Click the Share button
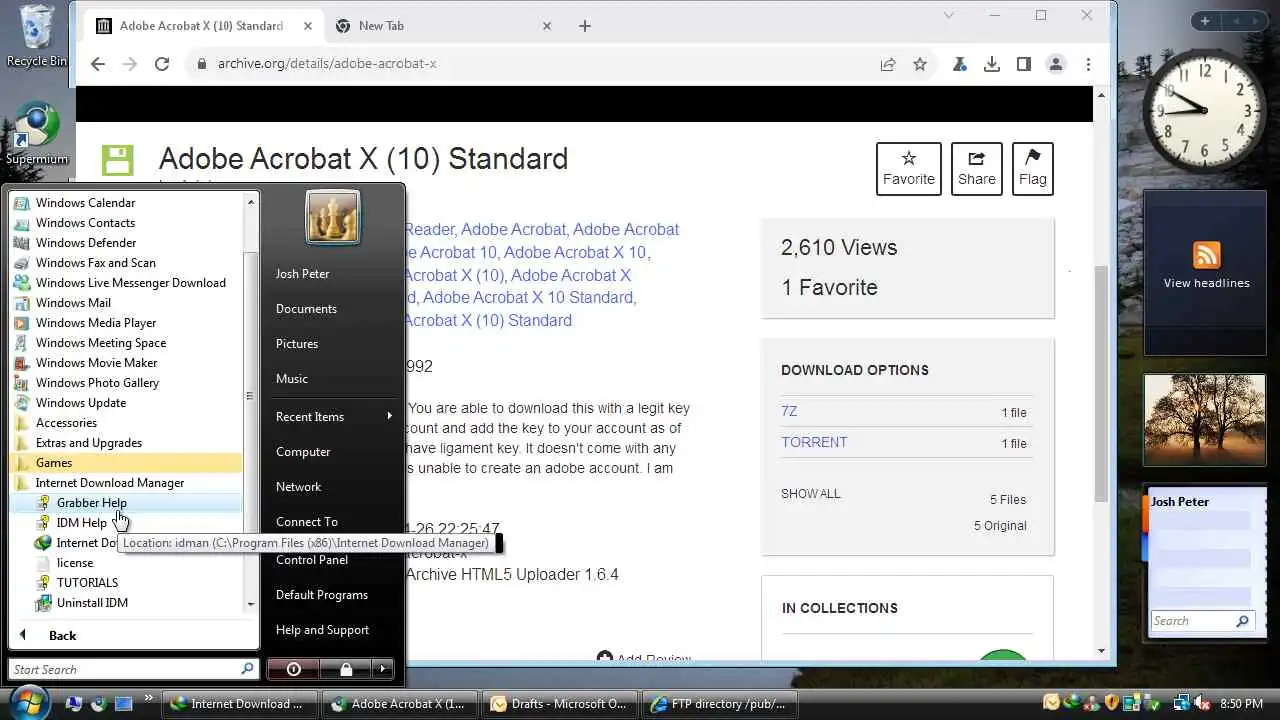Screen dimensions: 1280x720 click(977, 169)
